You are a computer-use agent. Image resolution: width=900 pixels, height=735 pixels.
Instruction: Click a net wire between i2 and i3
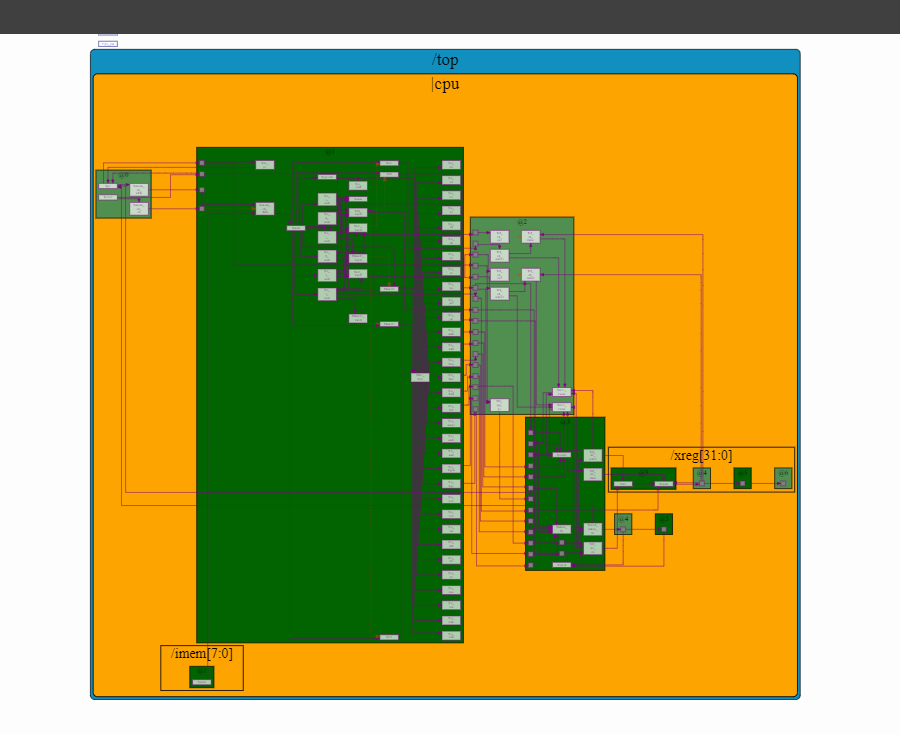500,418
